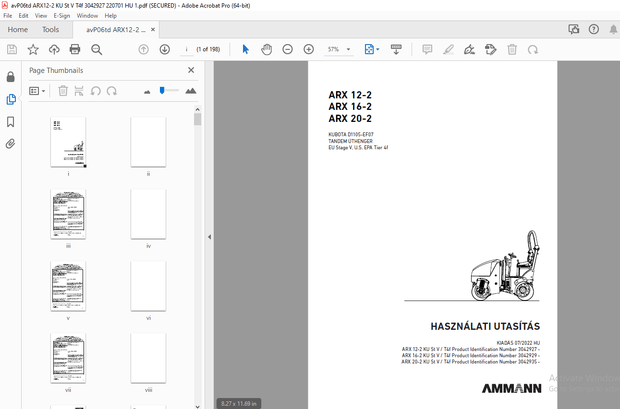Click the Save file icon
Screen dimensions: 620x409
click(x=12, y=49)
